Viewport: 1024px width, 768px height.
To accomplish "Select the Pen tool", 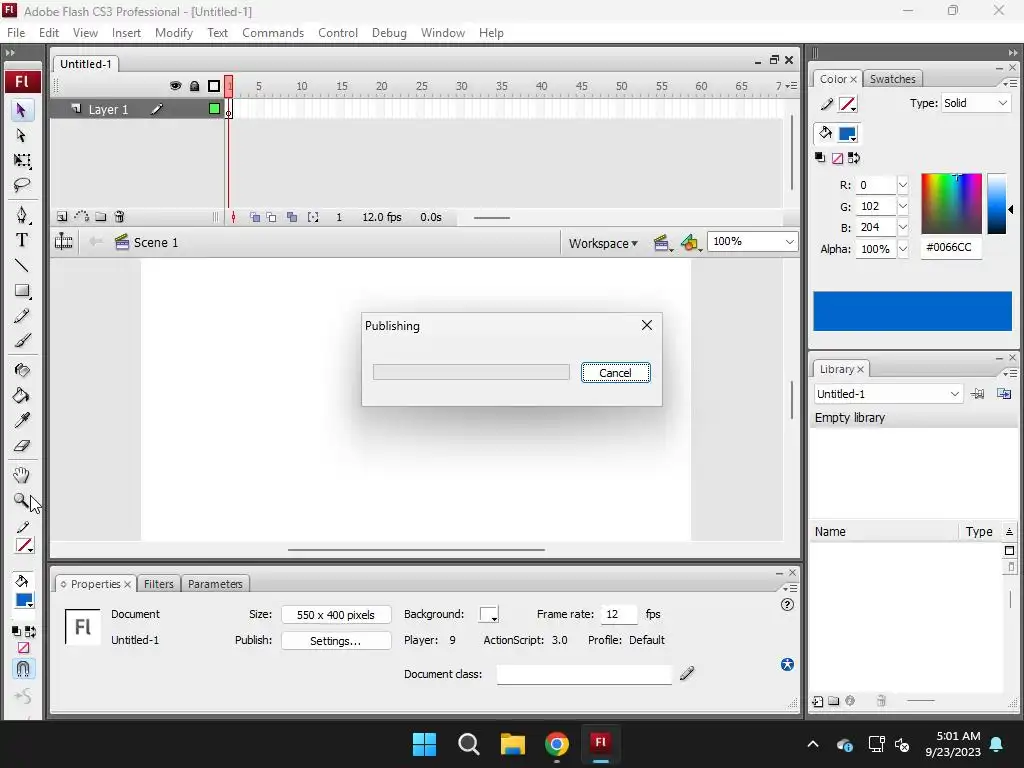I will pyautogui.click(x=22, y=215).
